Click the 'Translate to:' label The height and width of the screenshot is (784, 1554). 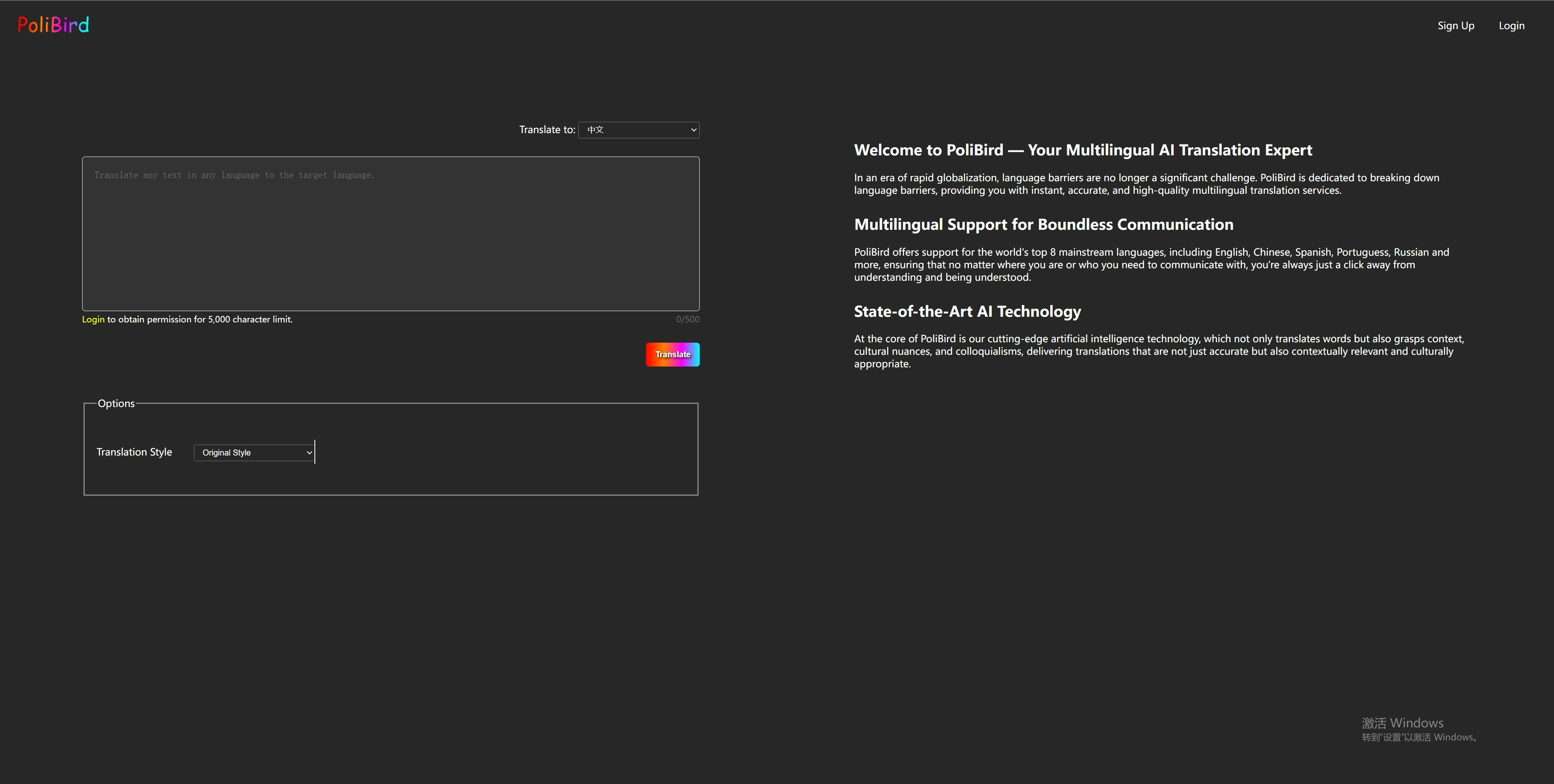[x=547, y=130]
